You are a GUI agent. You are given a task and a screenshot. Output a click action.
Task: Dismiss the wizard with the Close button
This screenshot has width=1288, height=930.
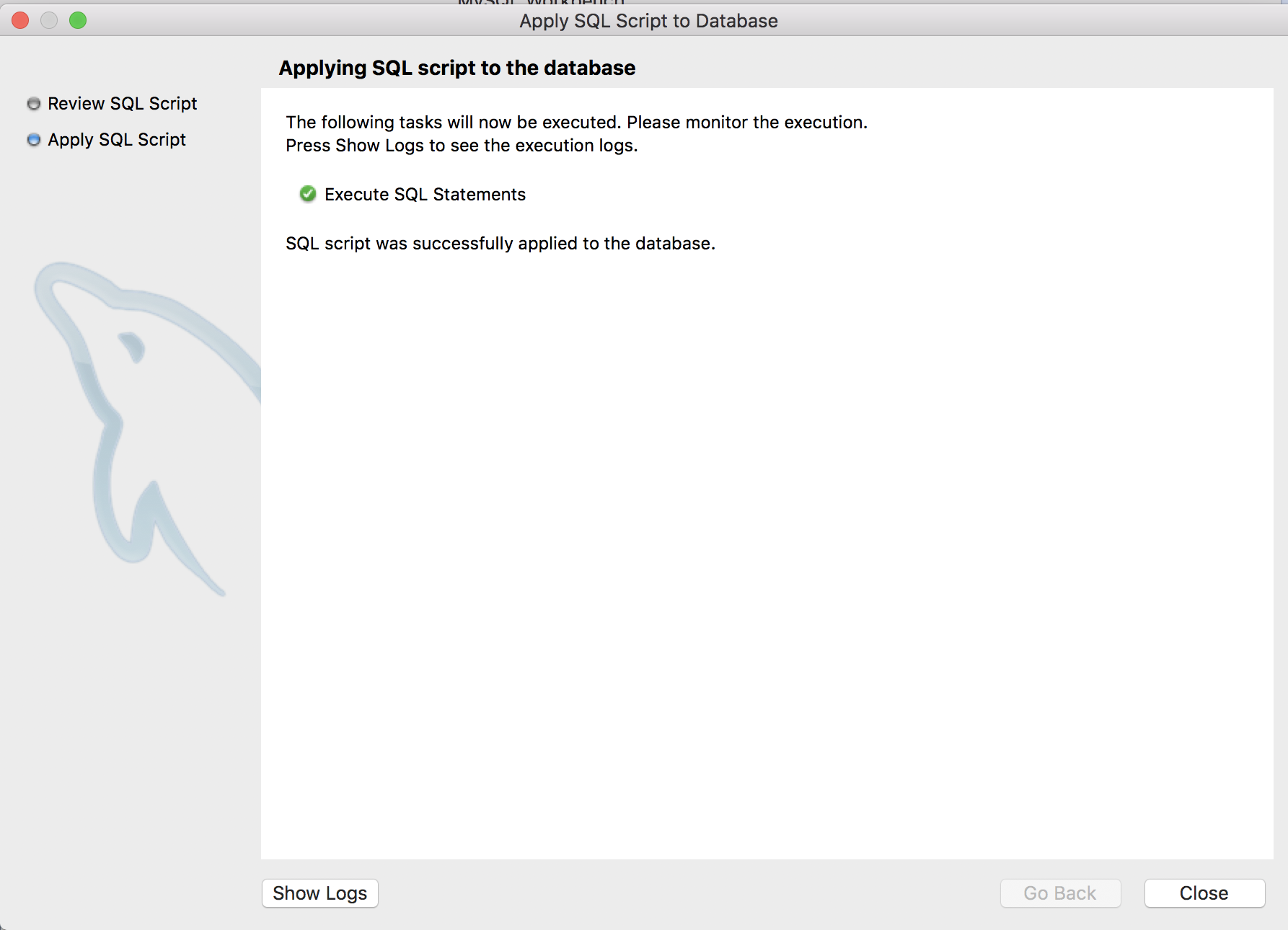pyautogui.click(x=1204, y=893)
